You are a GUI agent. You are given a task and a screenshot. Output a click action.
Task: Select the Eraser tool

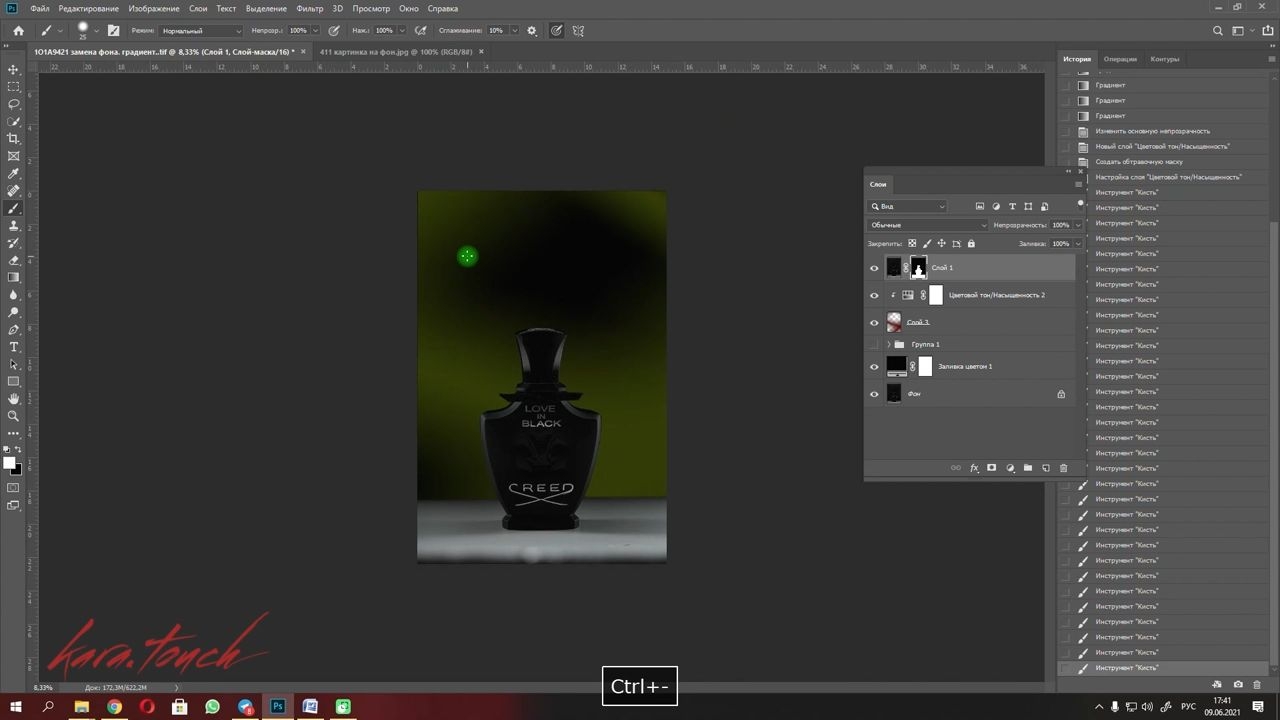point(14,260)
